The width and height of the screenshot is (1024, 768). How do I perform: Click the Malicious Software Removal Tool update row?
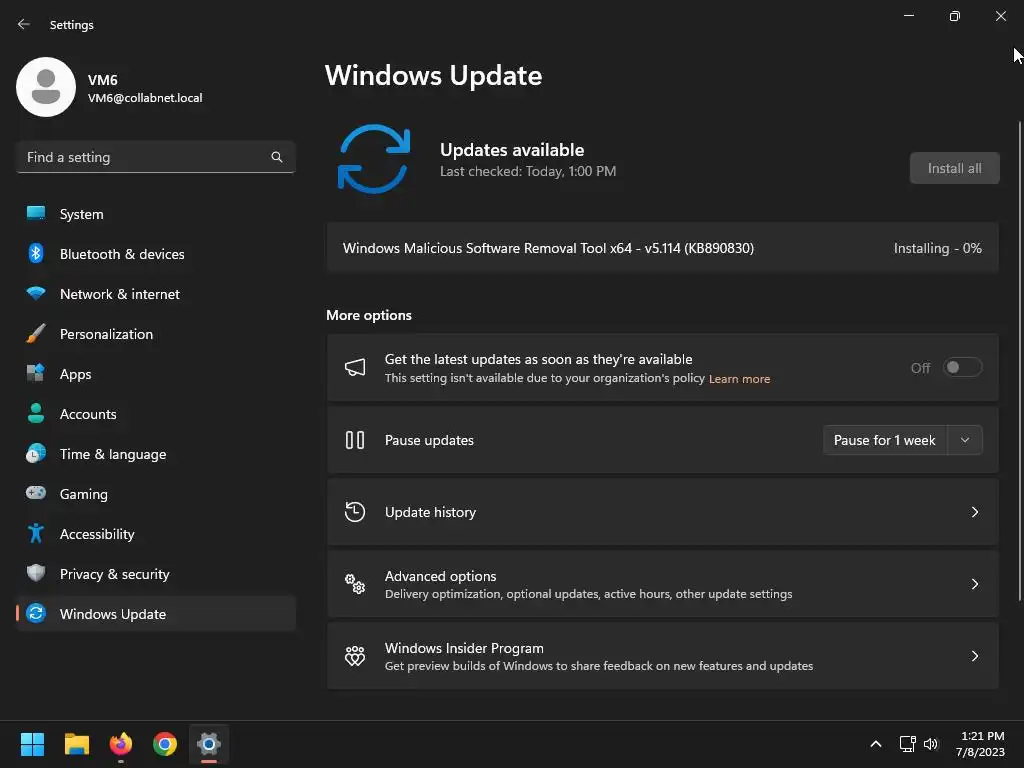[662, 248]
